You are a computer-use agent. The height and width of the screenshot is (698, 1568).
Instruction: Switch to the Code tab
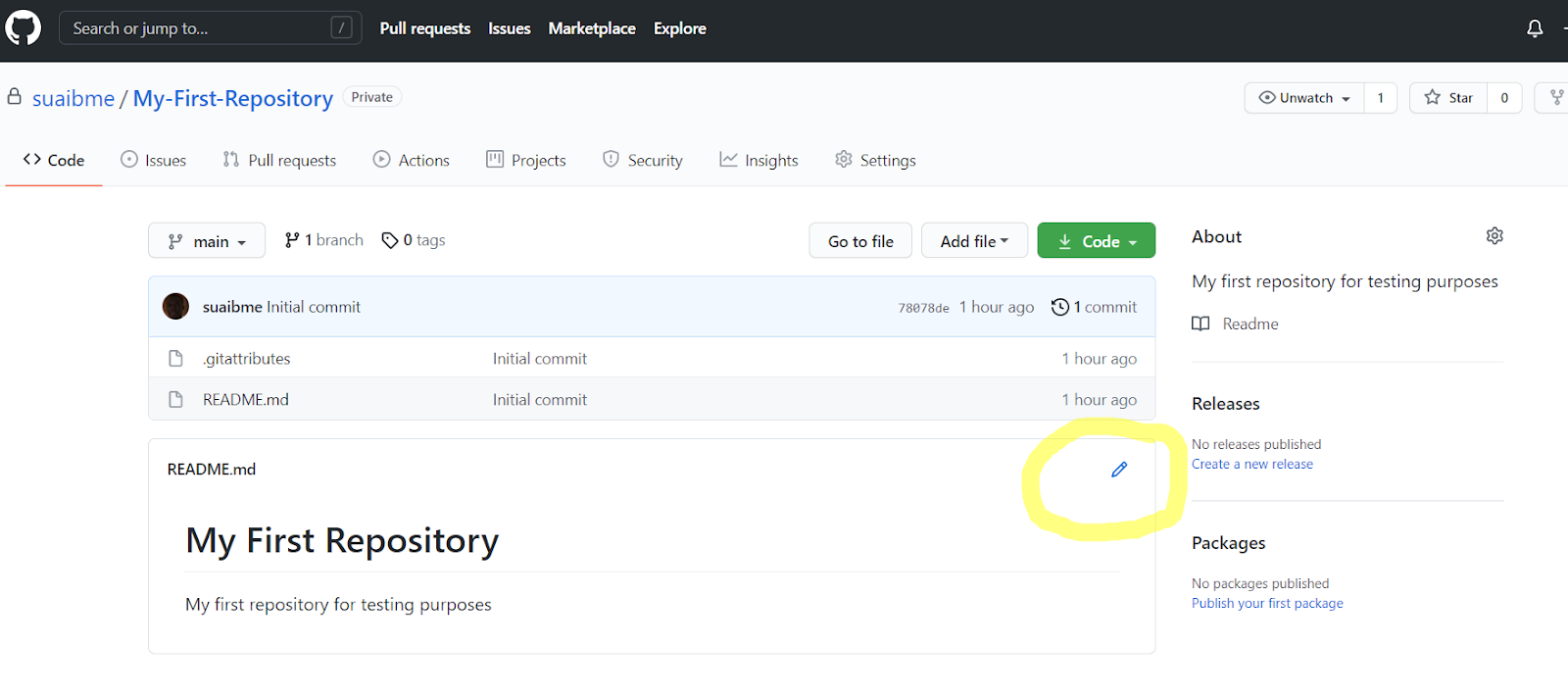pos(54,160)
